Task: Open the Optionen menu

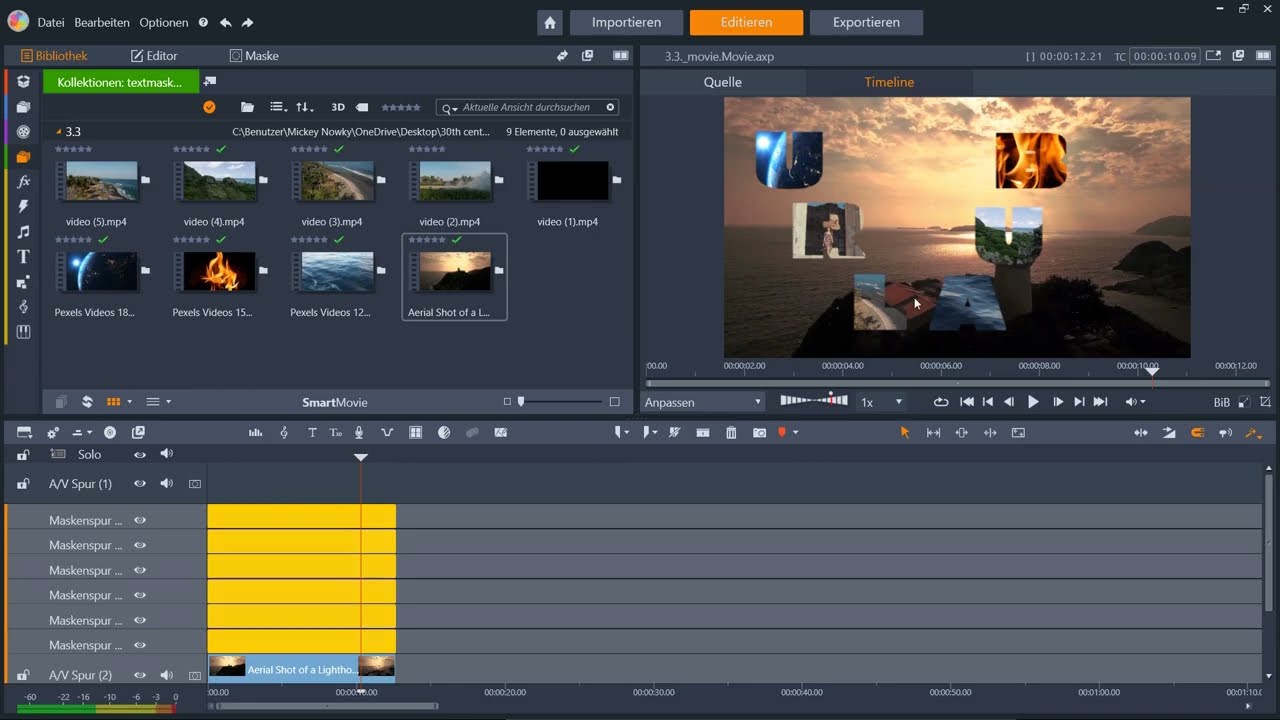Action: (163, 22)
